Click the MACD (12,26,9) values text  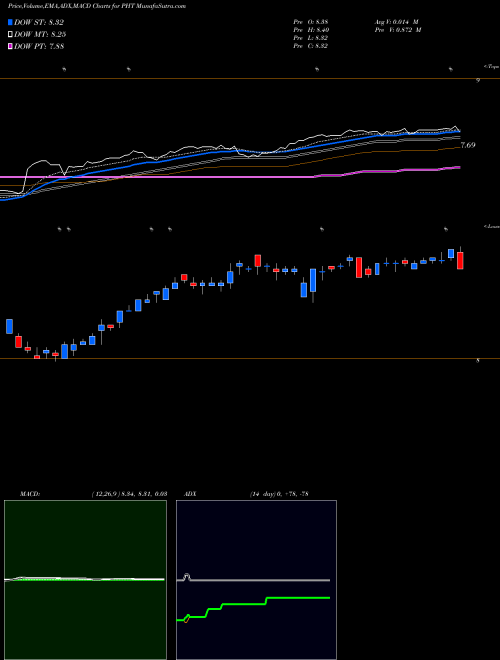[x=129, y=494]
